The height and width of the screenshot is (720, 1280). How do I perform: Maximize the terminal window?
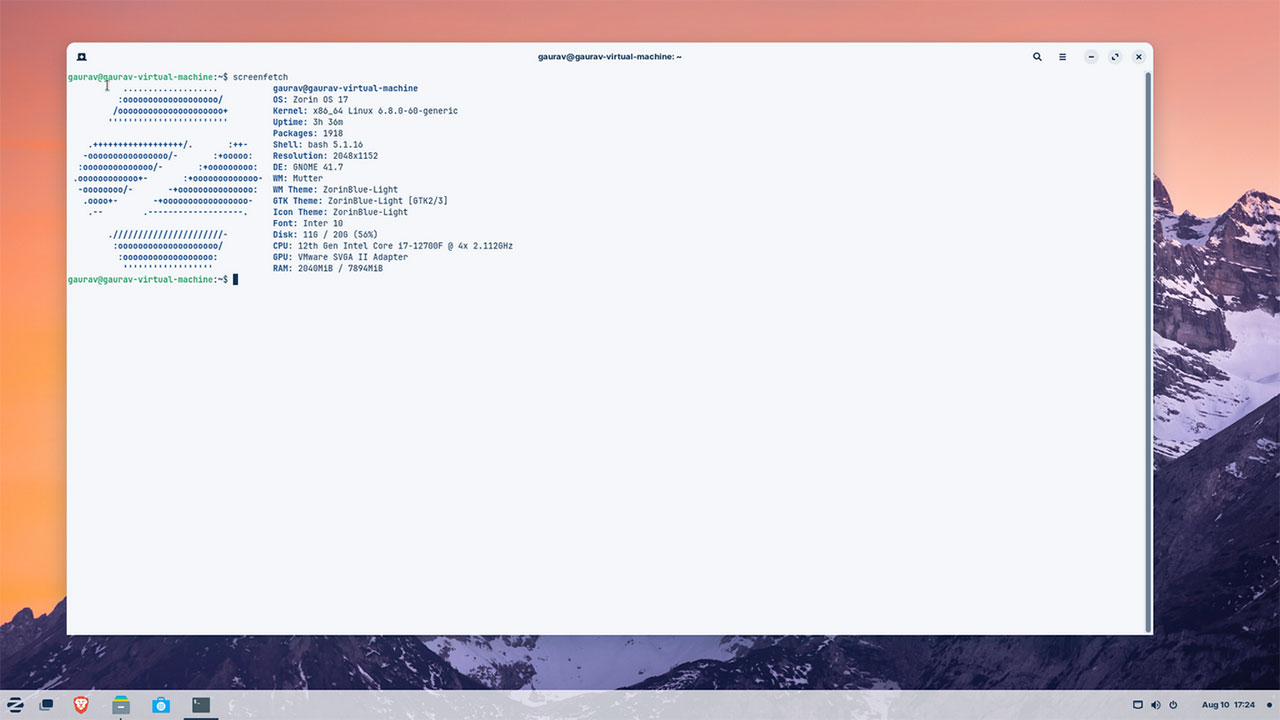point(1115,57)
